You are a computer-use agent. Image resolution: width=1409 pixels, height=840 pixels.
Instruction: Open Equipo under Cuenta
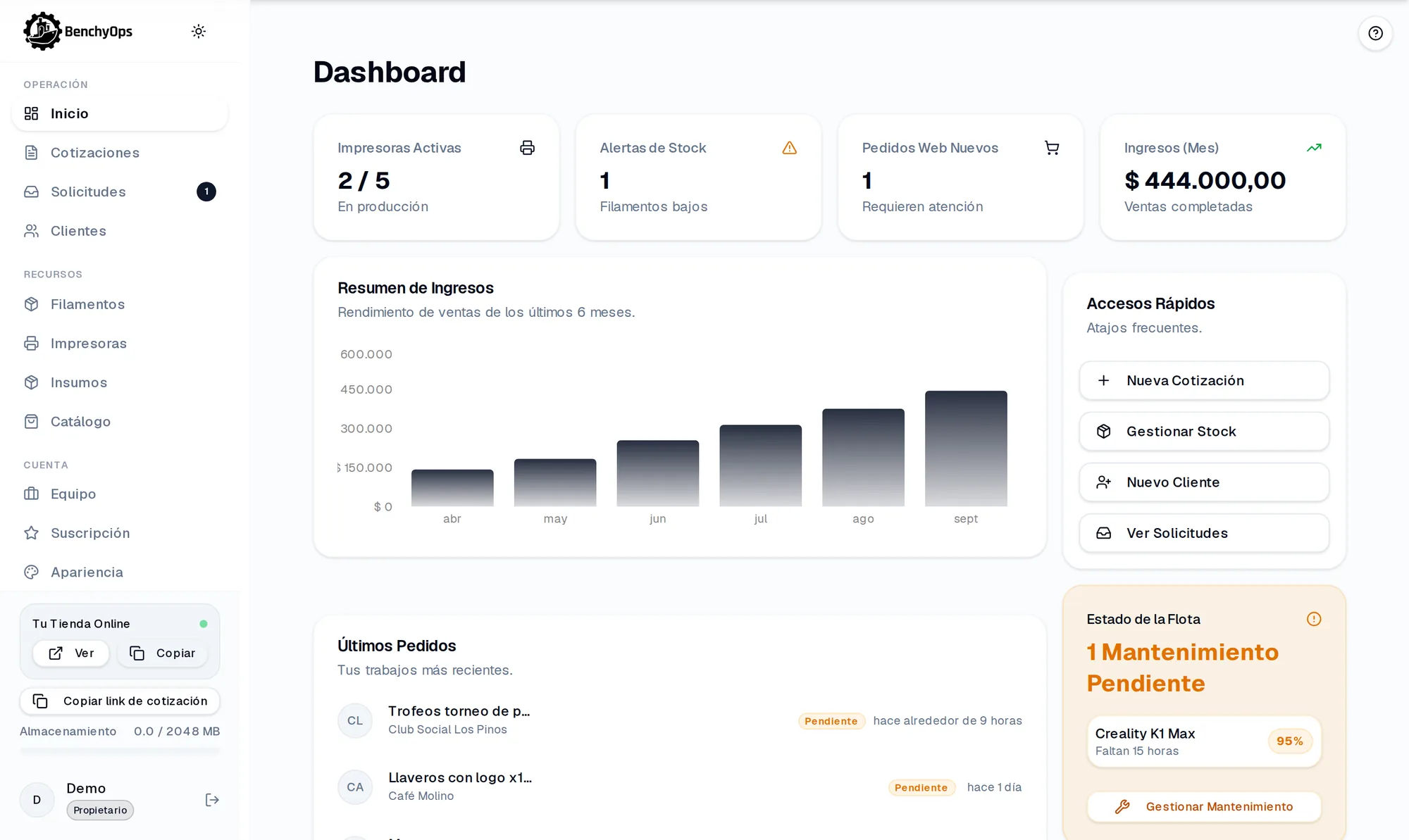120,494
